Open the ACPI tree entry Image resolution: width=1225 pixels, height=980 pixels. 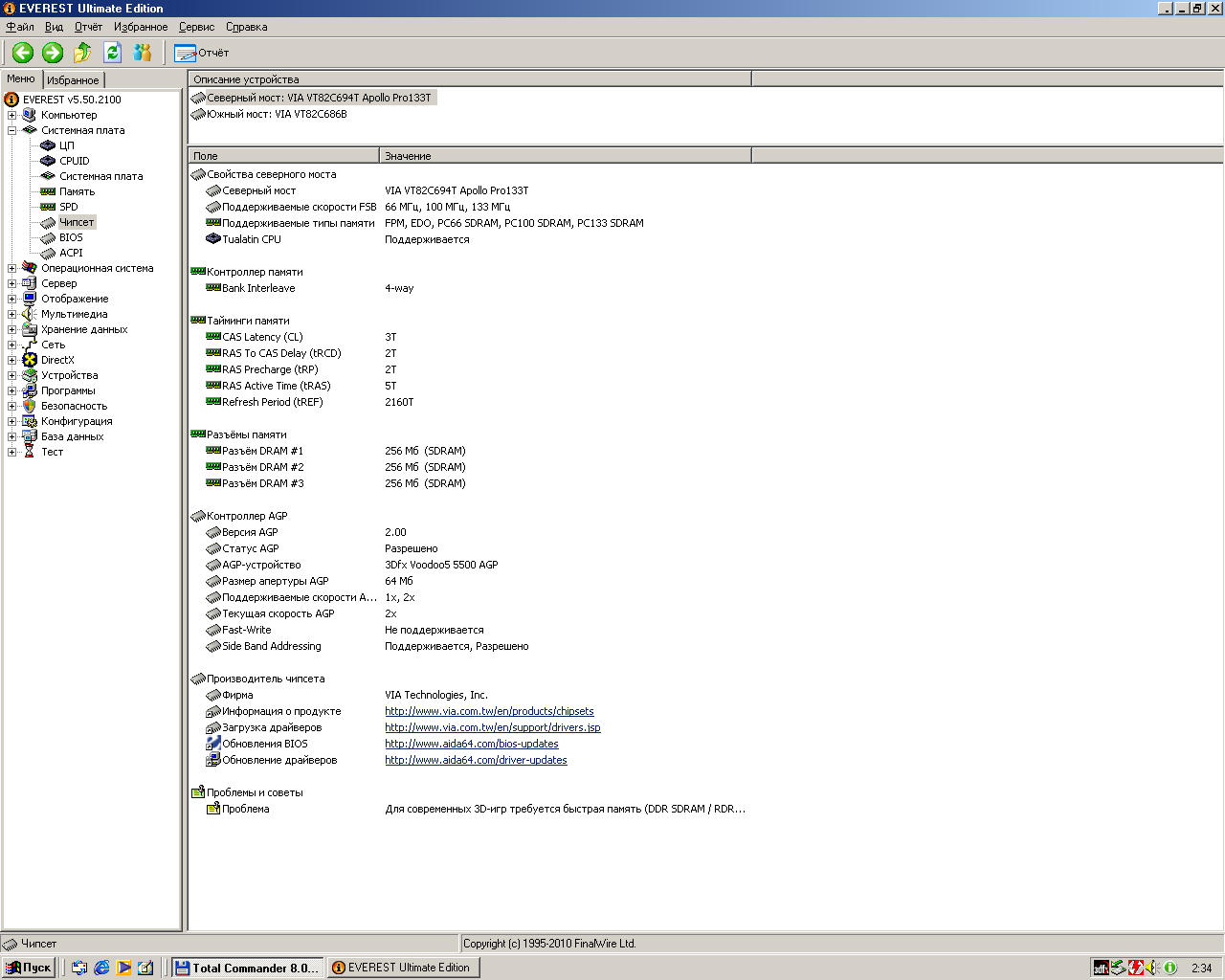click(x=71, y=253)
